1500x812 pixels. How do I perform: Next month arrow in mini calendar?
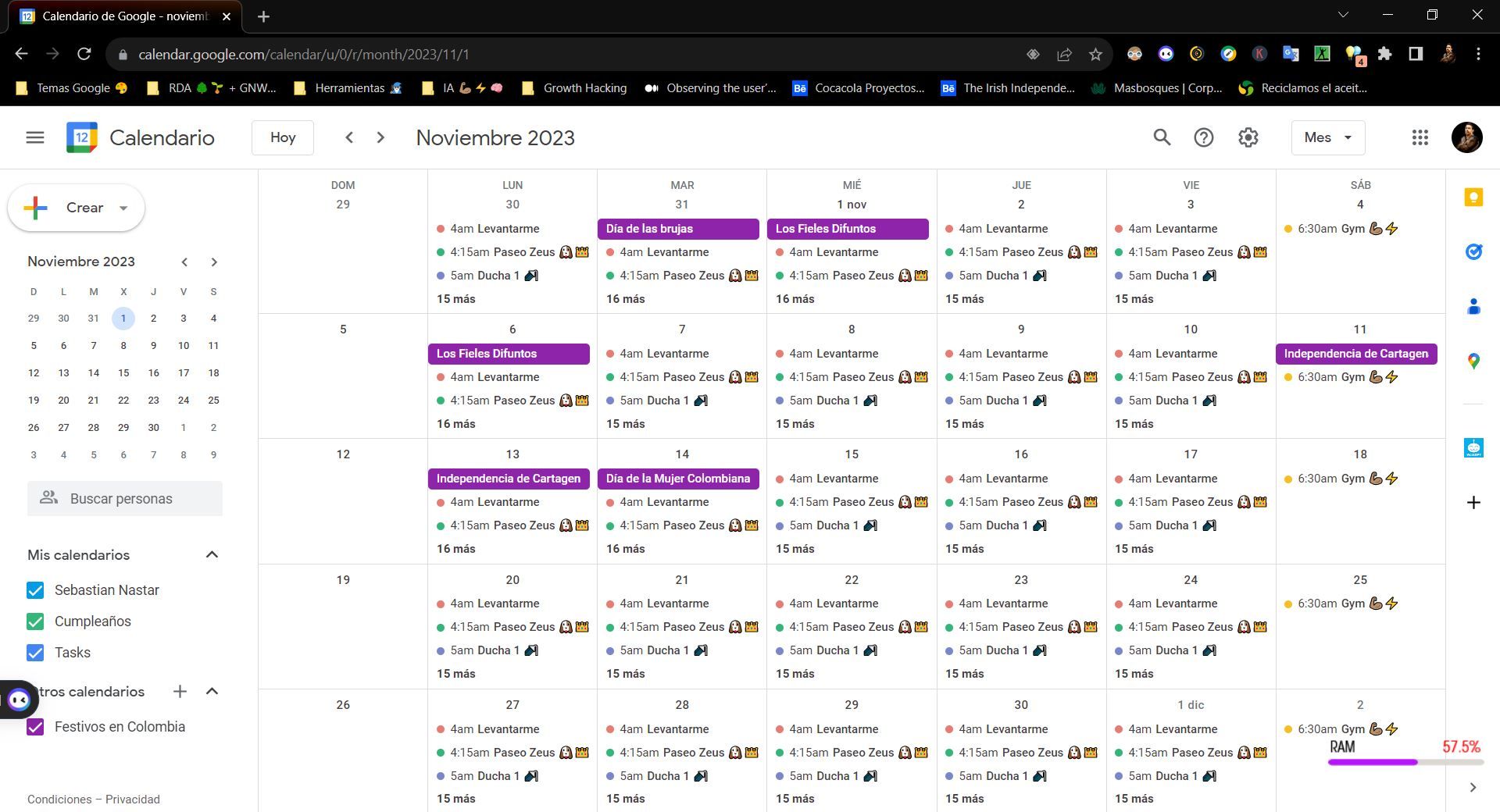pyautogui.click(x=214, y=262)
